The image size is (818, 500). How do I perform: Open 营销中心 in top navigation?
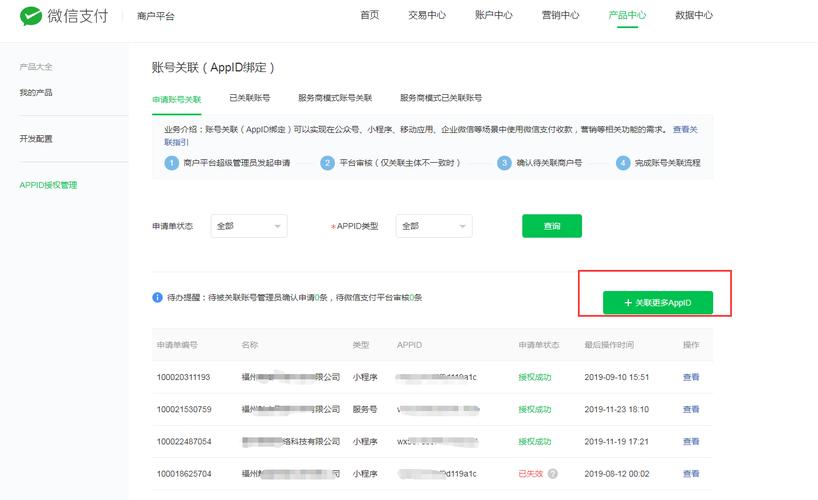tap(560, 15)
